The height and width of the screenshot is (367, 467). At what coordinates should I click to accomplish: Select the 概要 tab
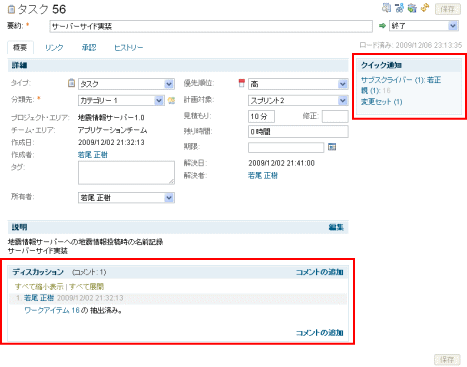20,48
